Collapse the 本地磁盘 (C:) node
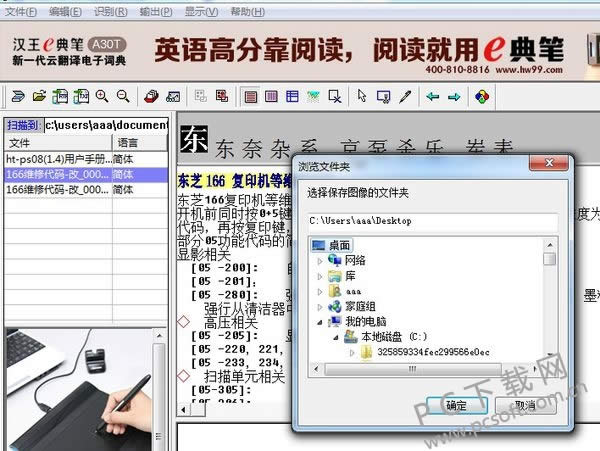600x451 pixels. (x=336, y=337)
